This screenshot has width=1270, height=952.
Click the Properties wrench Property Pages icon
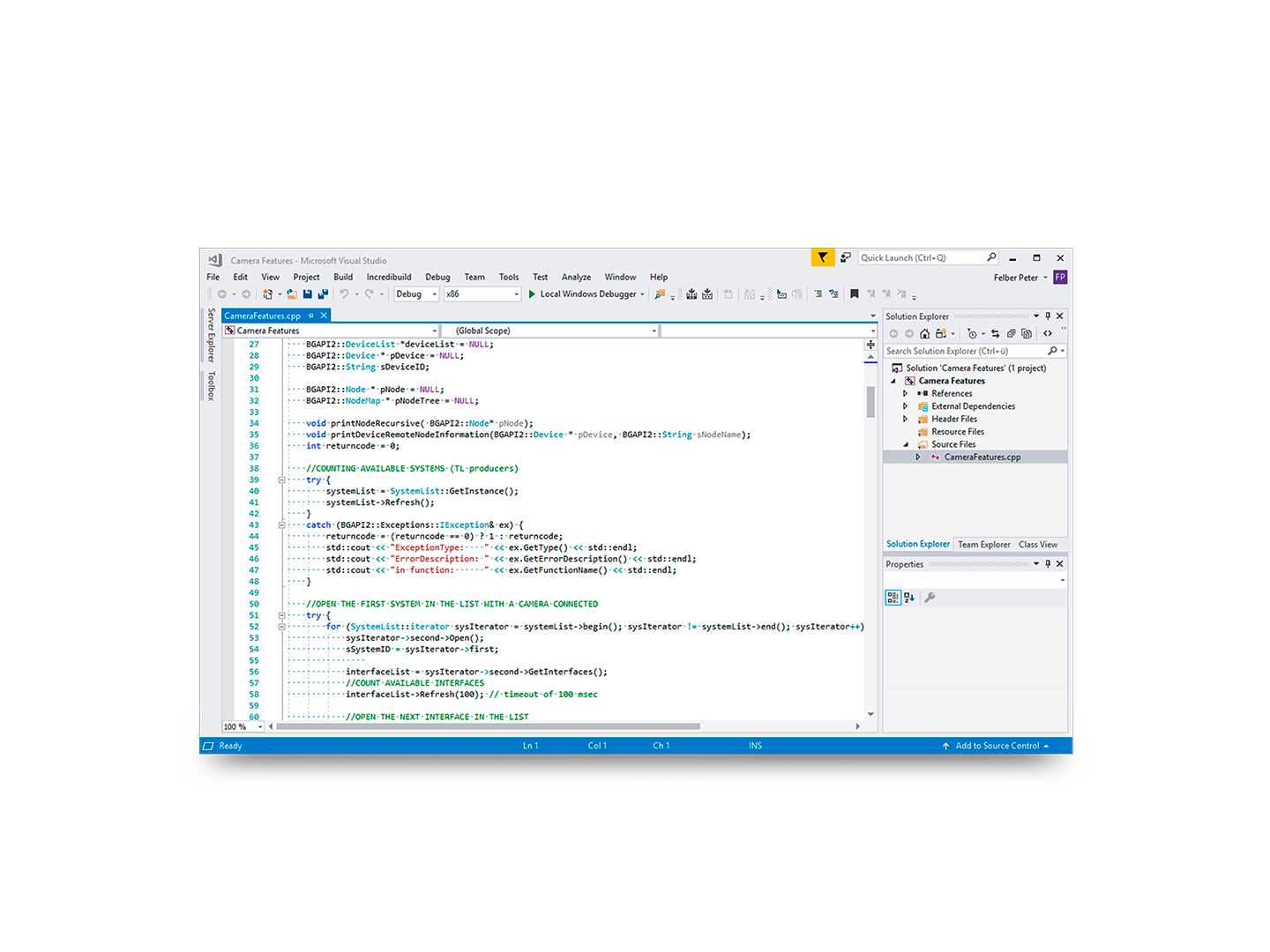tap(930, 598)
